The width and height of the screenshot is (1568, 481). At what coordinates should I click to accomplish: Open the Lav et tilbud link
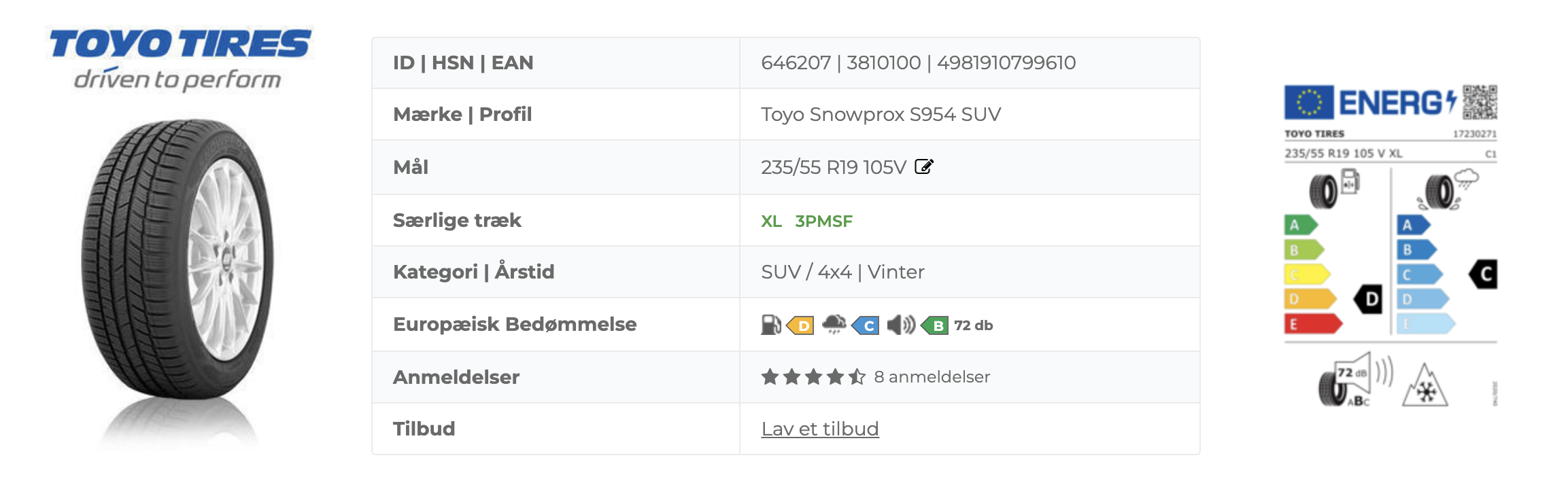click(819, 429)
